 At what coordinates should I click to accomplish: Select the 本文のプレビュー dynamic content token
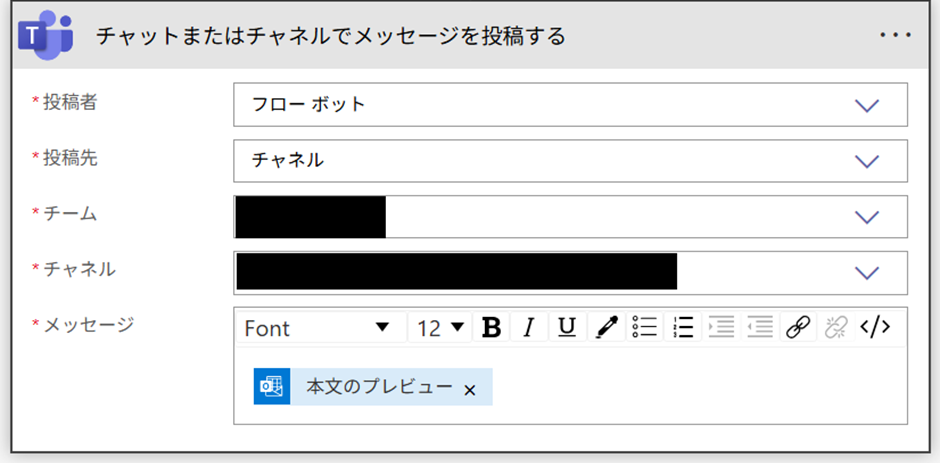(373, 387)
